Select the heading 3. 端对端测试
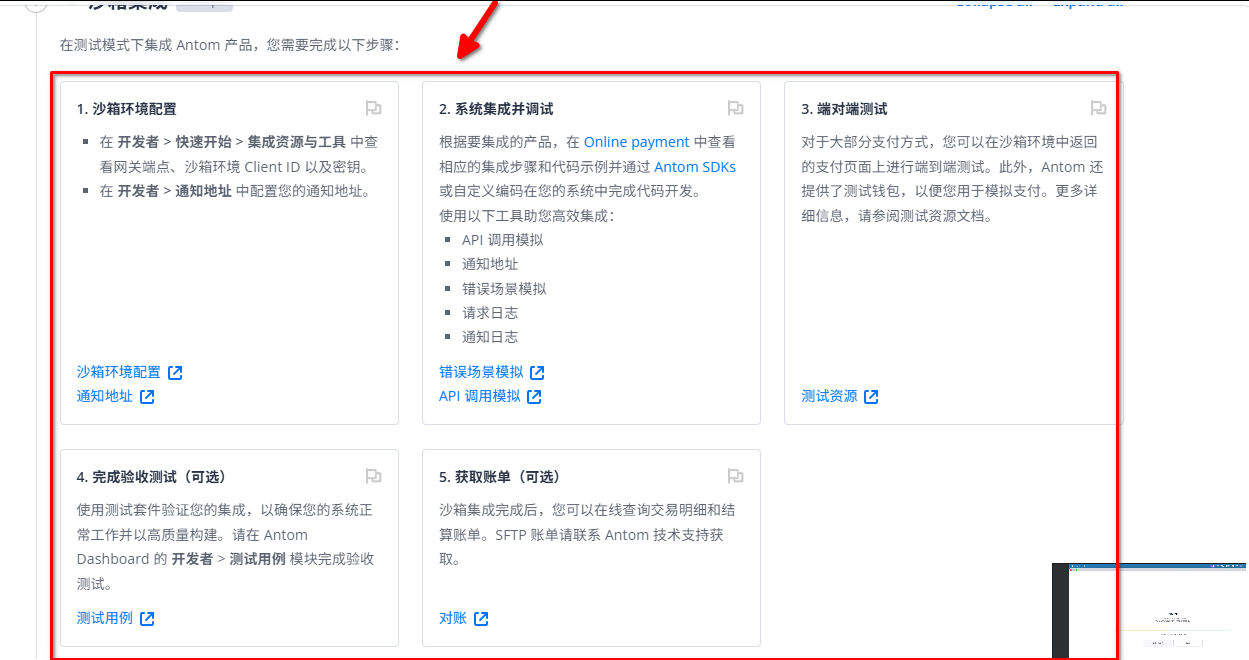This screenshot has width=1249, height=660. click(x=844, y=108)
